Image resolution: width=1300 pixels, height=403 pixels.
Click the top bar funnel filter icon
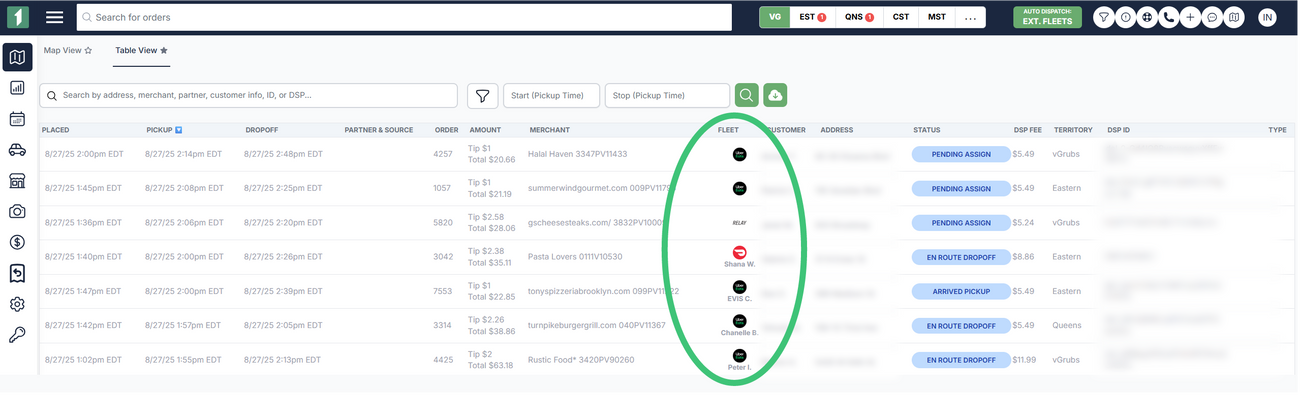click(x=1104, y=17)
